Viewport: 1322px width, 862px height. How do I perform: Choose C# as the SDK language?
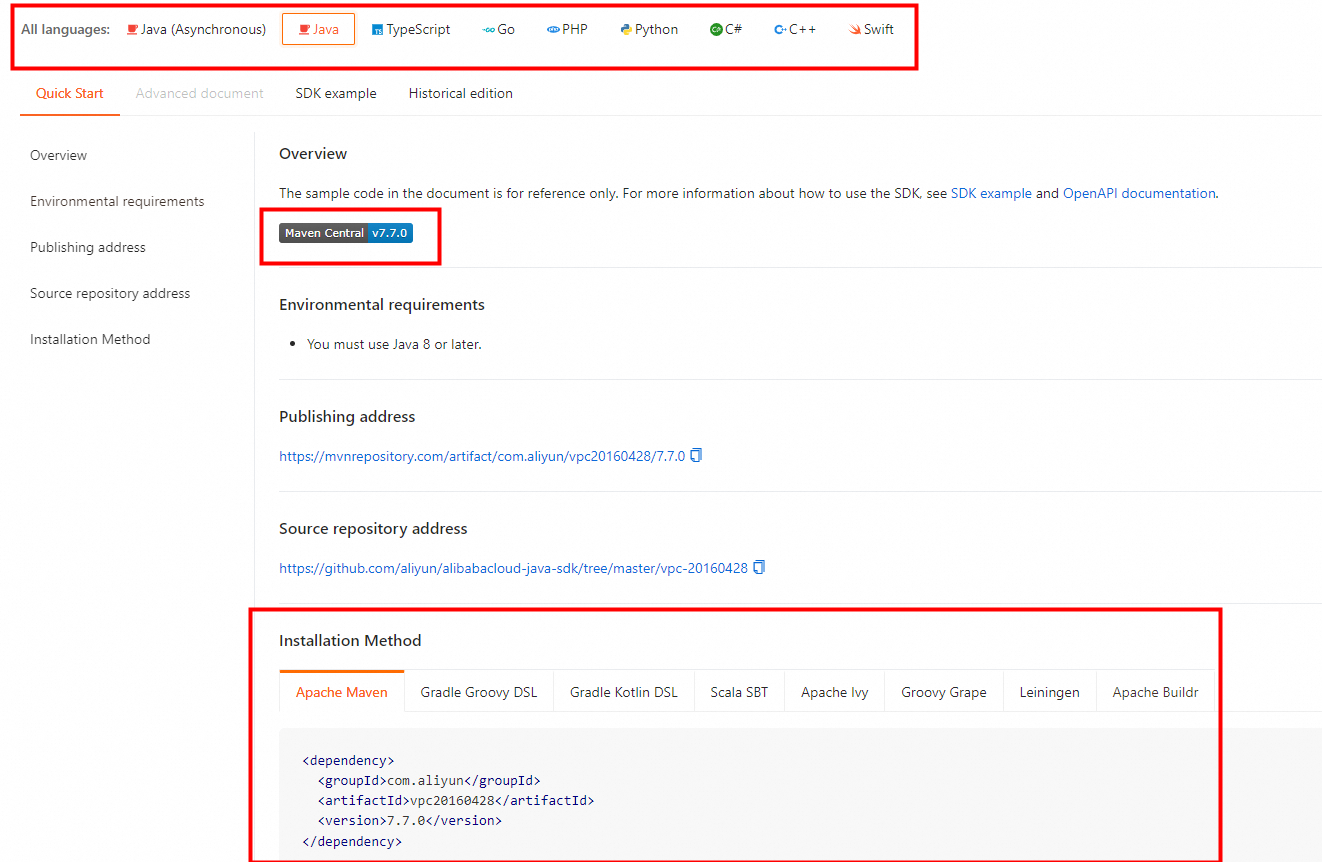pos(726,30)
